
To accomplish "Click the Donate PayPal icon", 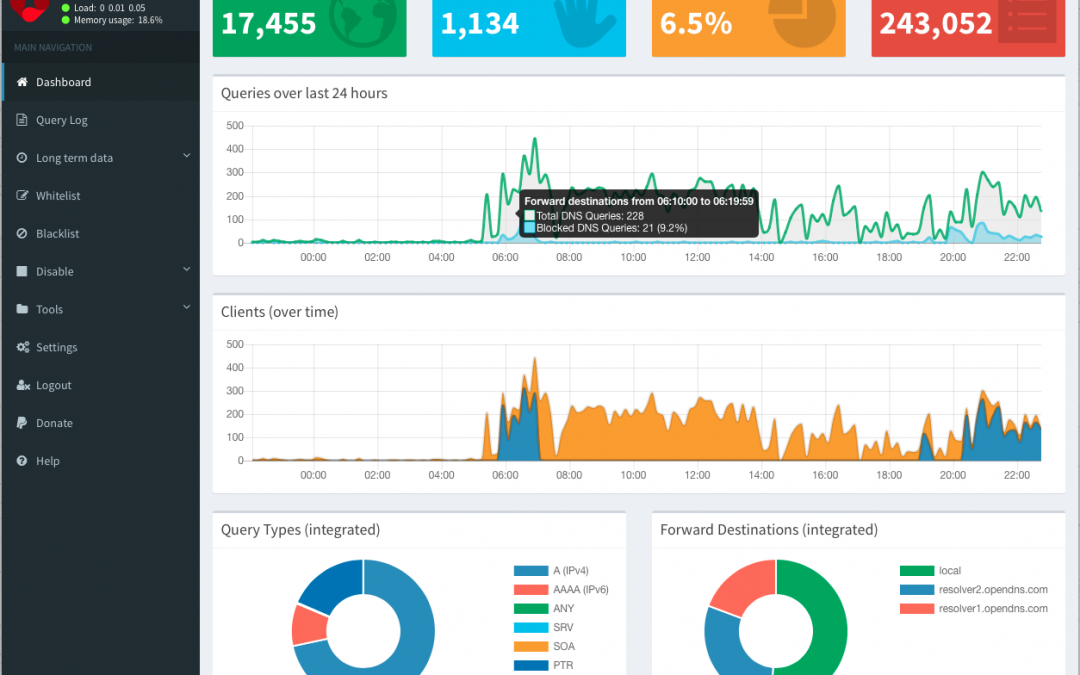I will tap(22, 423).
